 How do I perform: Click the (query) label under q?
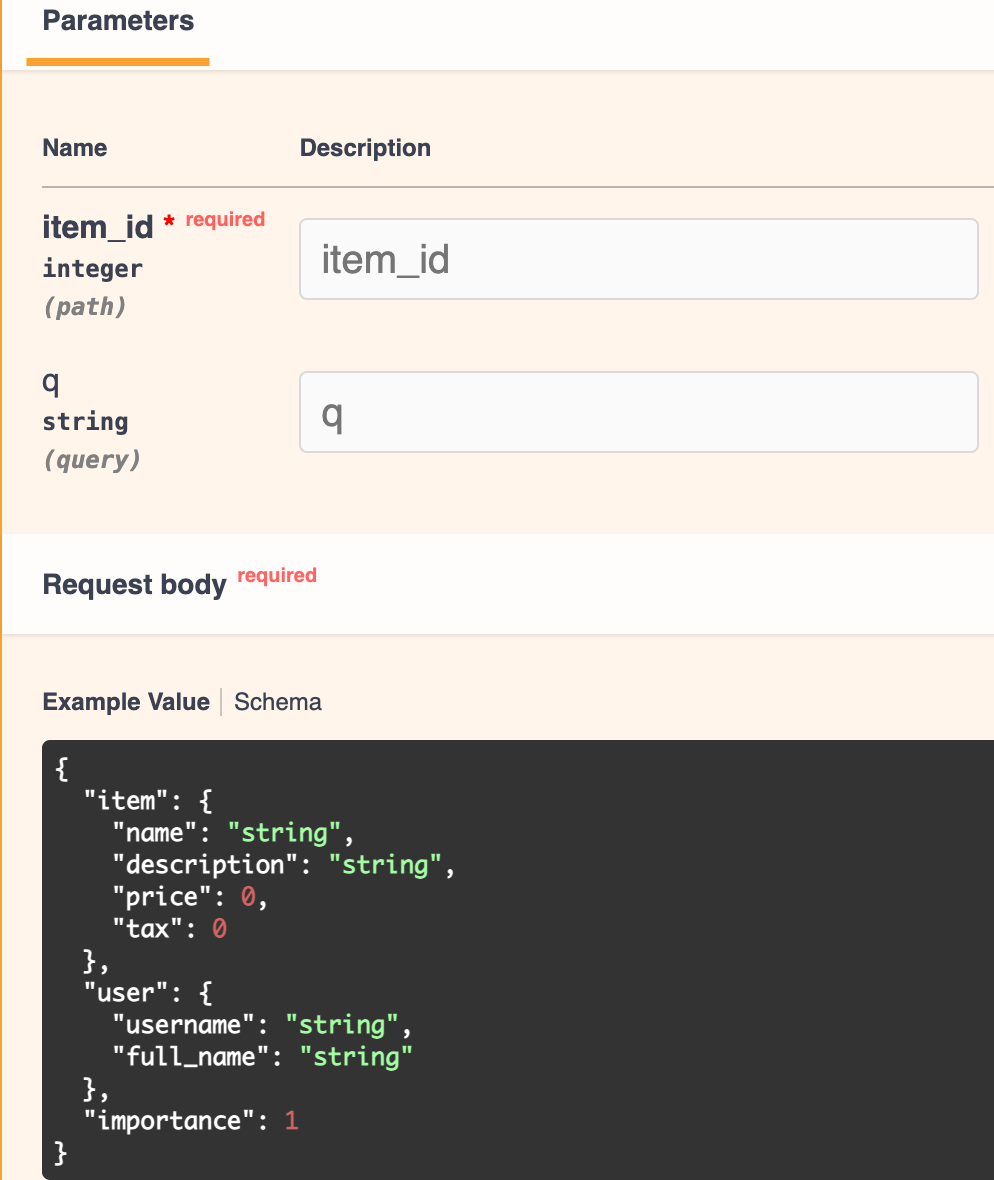(91, 459)
